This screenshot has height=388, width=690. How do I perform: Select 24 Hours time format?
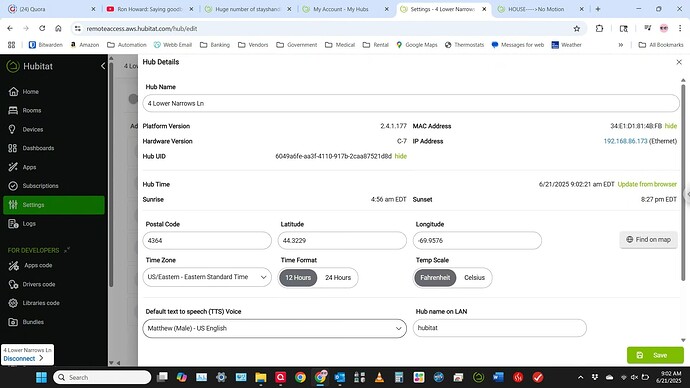point(338,278)
